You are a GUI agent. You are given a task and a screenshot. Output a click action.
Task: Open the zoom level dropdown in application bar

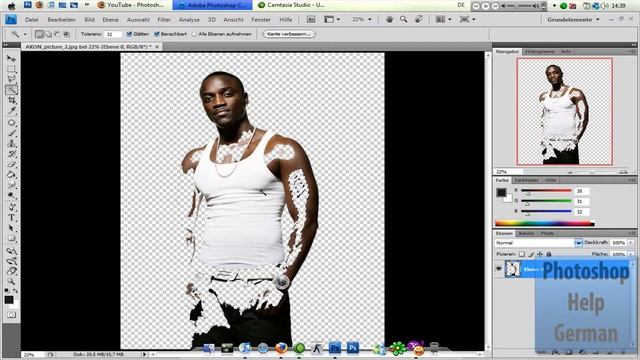pos(370,20)
